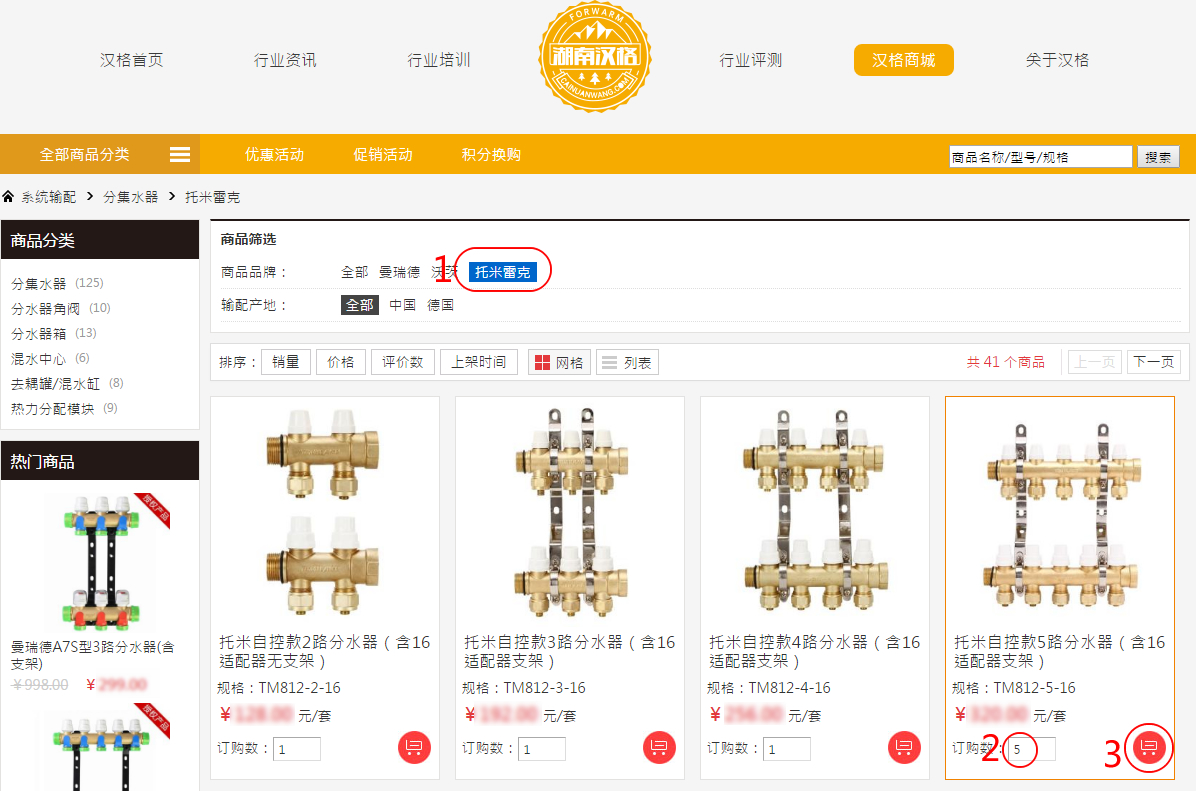Image resolution: width=1196 pixels, height=791 pixels.
Task: Open the 4路分水器 product image
Action: (815, 513)
